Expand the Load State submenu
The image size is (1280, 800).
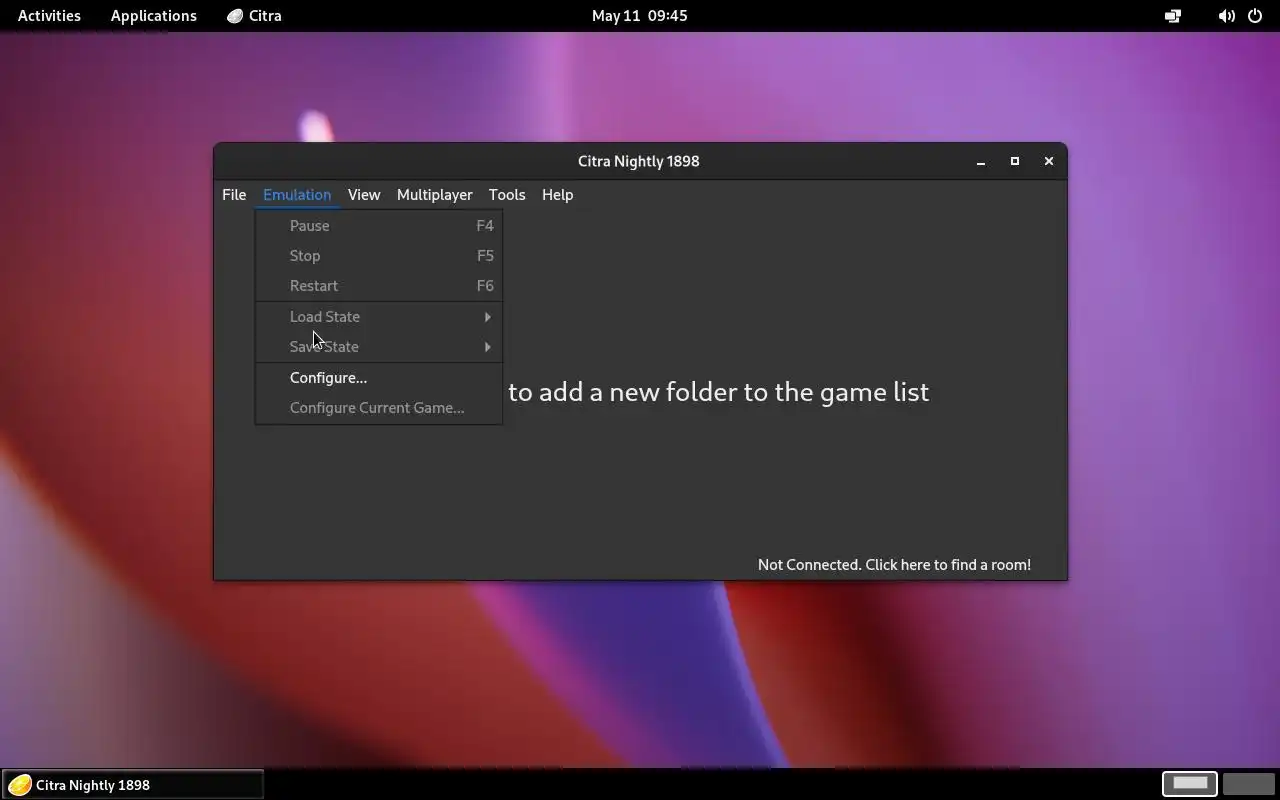tap(379, 317)
